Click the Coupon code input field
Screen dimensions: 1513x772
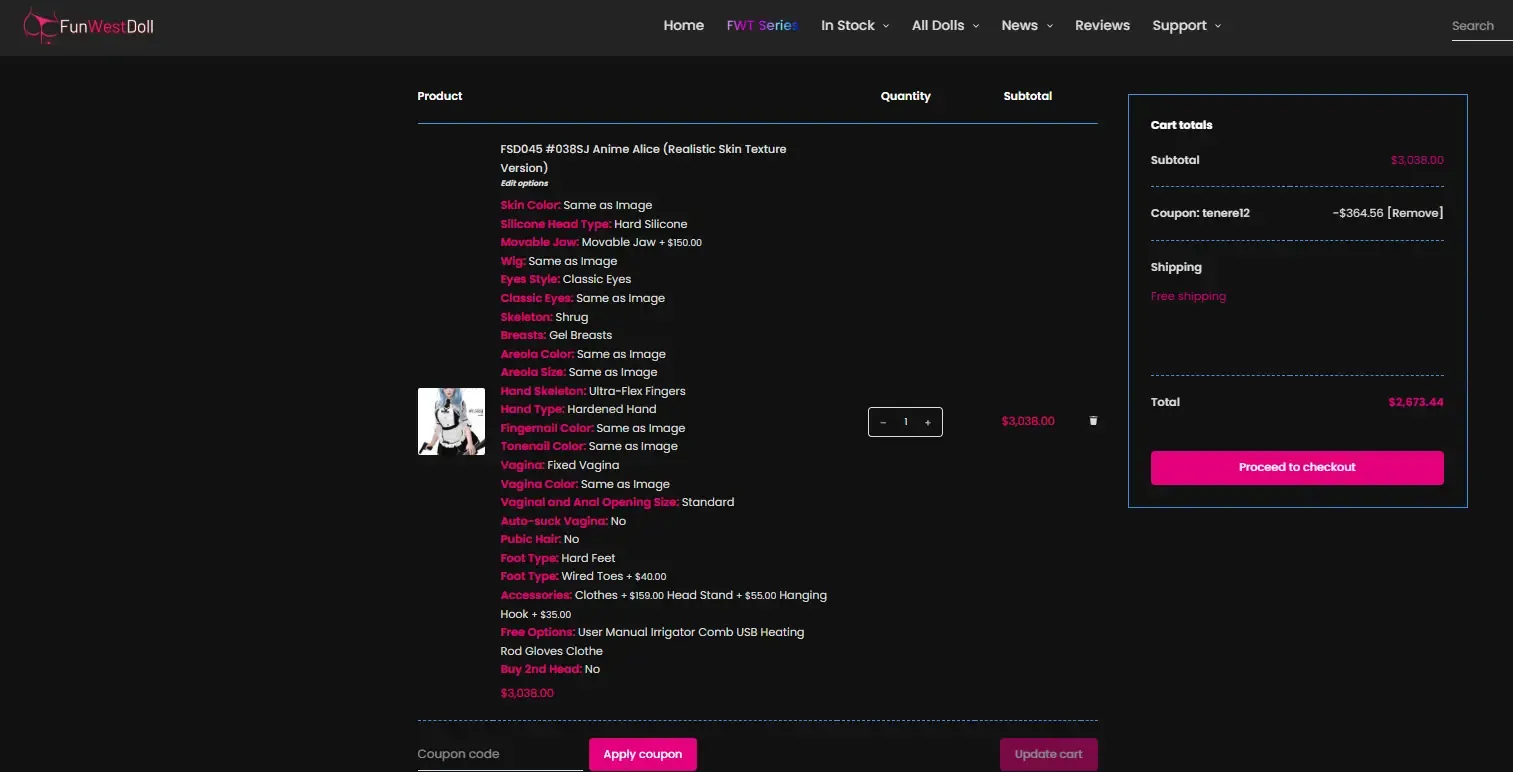pyautogui.click(x=500, y=754)
